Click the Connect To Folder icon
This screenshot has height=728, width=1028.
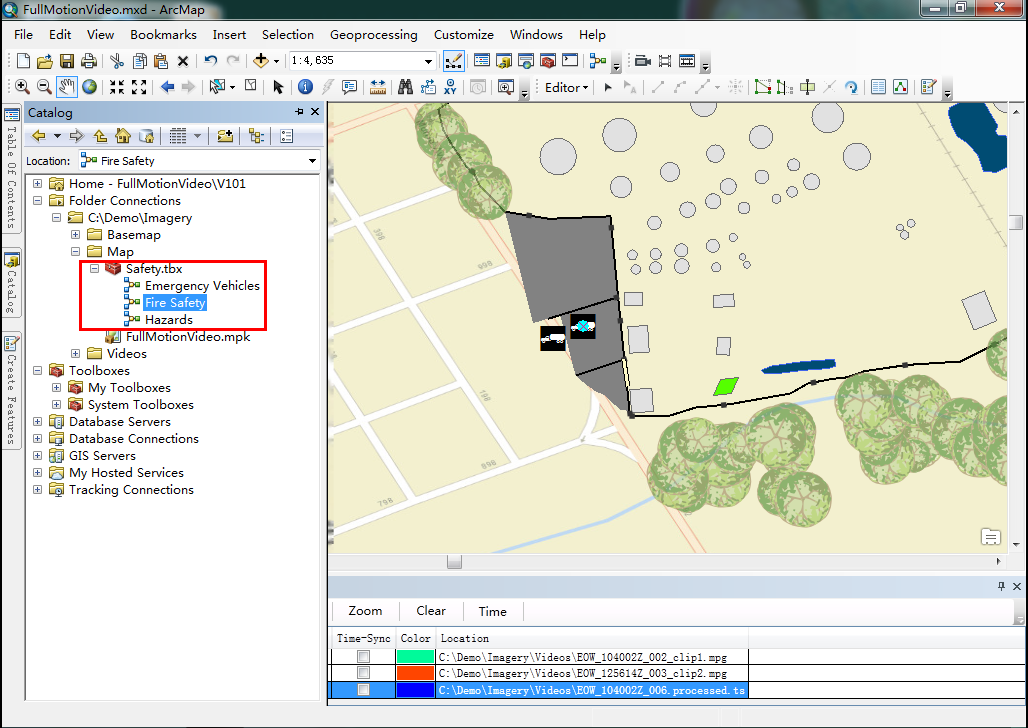[225, 136]
